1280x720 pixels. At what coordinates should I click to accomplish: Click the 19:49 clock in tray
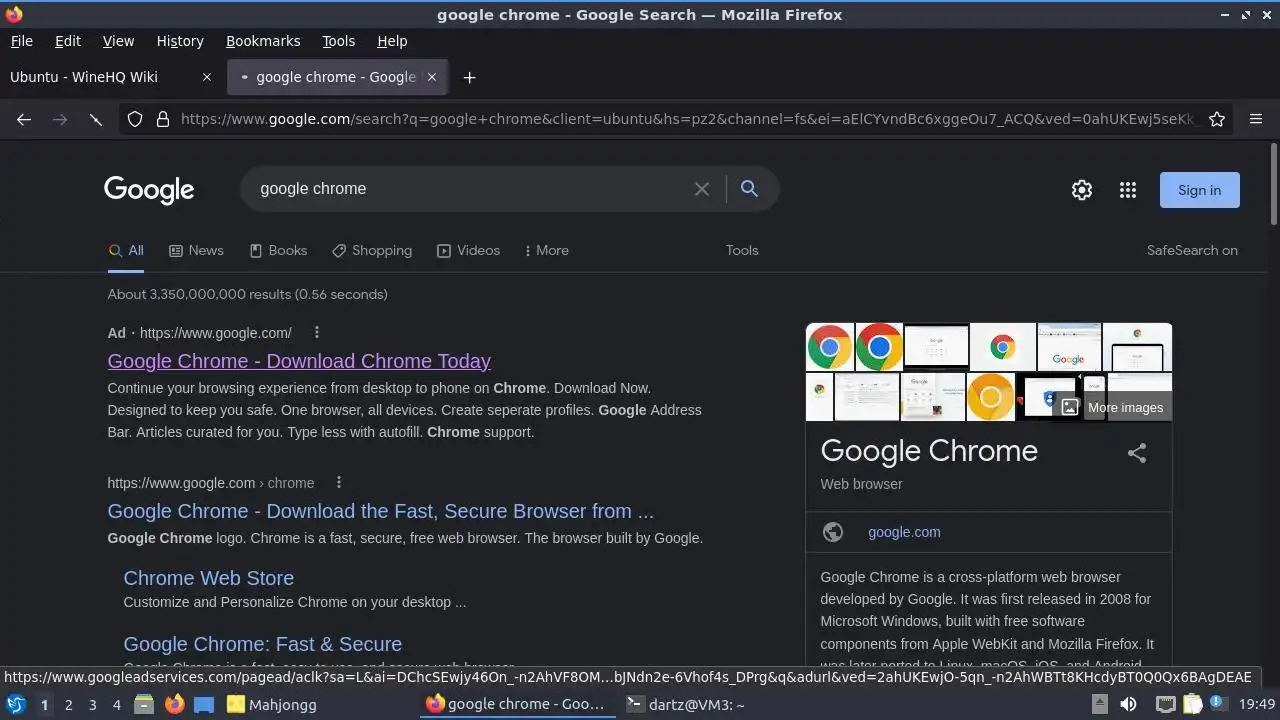(x=1257, y=704)
